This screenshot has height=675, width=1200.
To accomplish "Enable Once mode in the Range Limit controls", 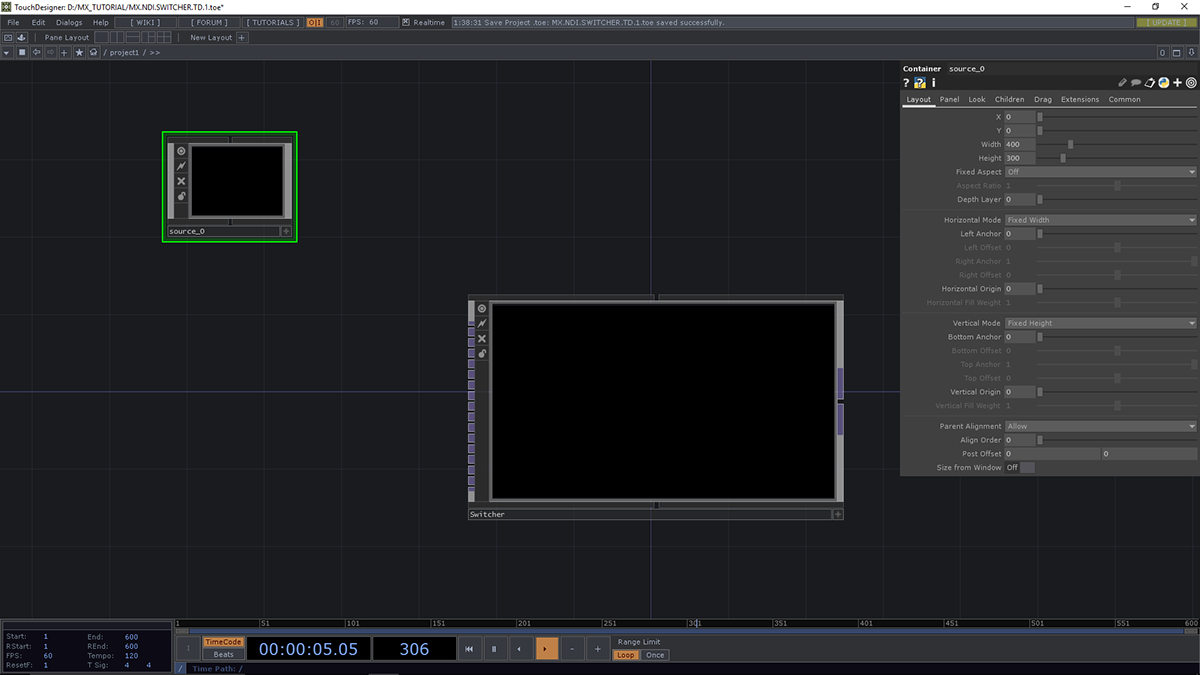I will click(655, 655).
